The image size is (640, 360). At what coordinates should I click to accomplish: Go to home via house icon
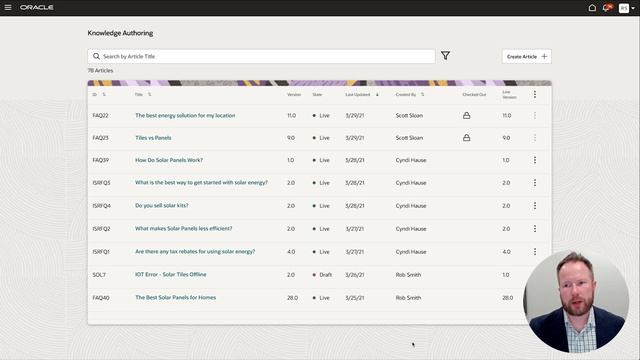click(592, 8)
